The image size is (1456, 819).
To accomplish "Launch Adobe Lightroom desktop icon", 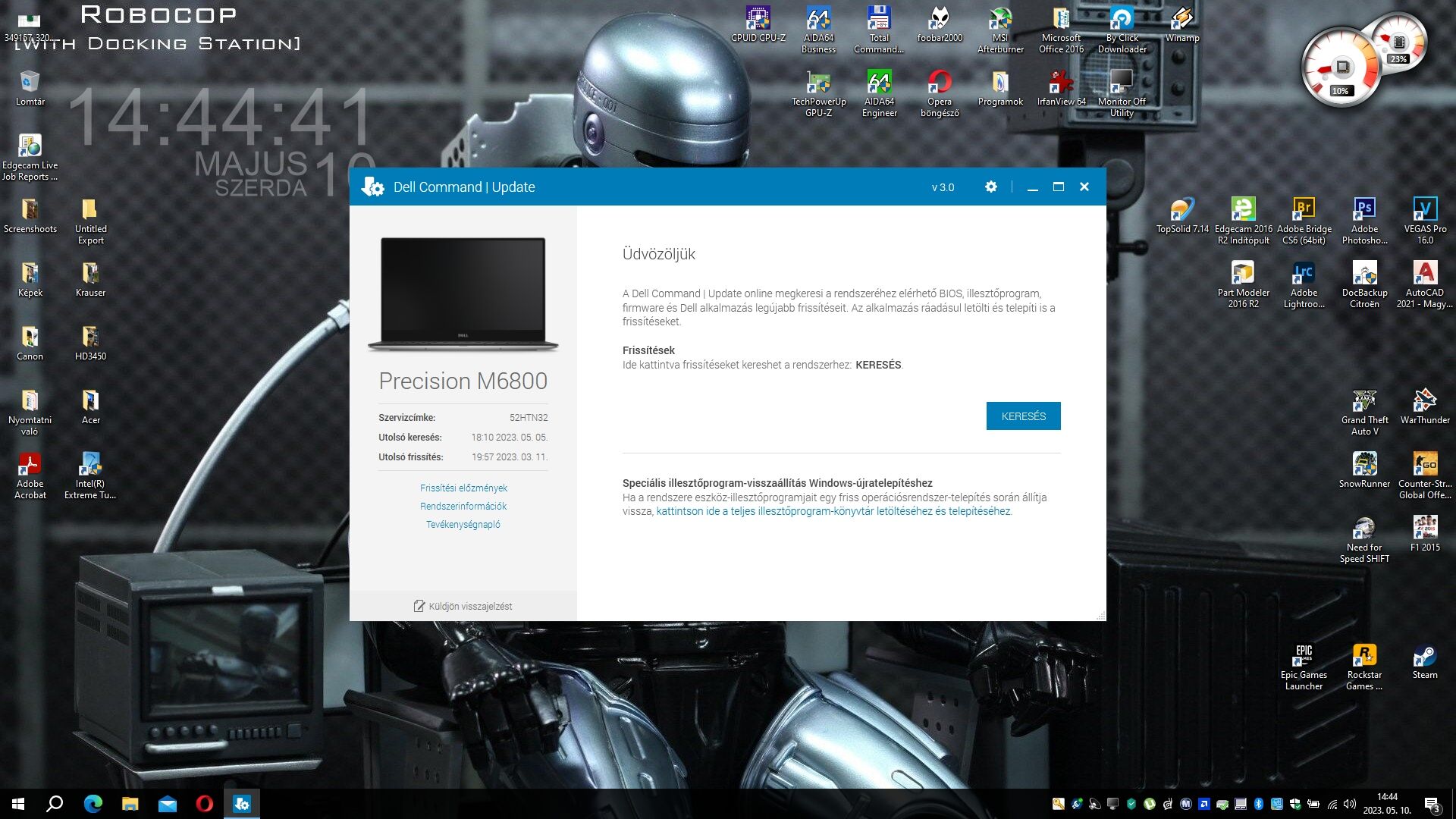I will point(1304,284).
